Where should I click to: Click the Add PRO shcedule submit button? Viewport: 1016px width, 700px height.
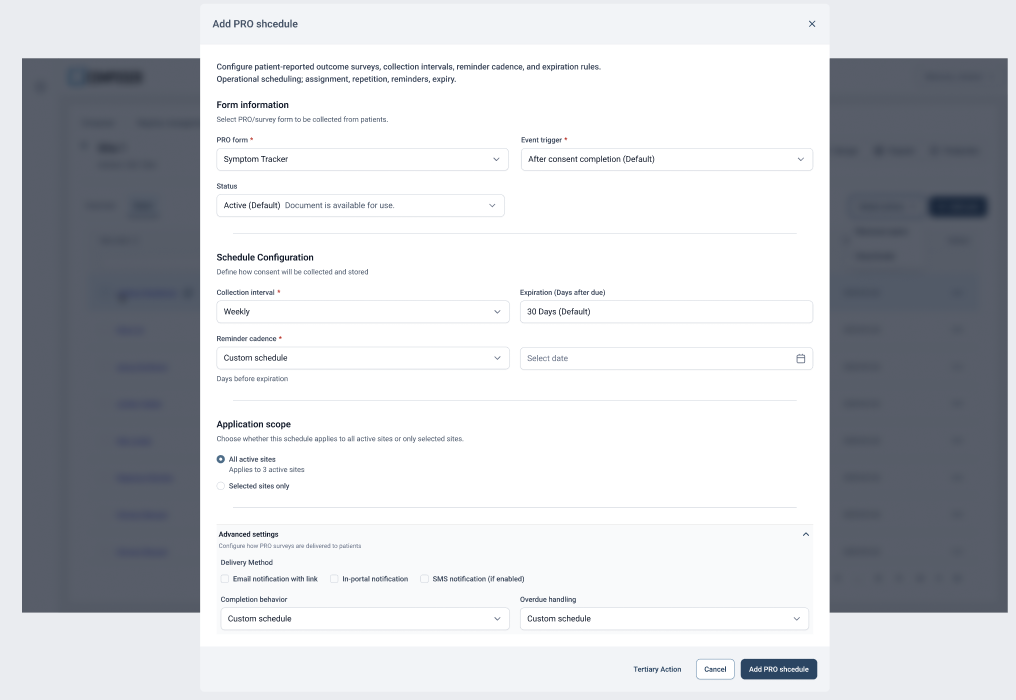pos(779,670)
